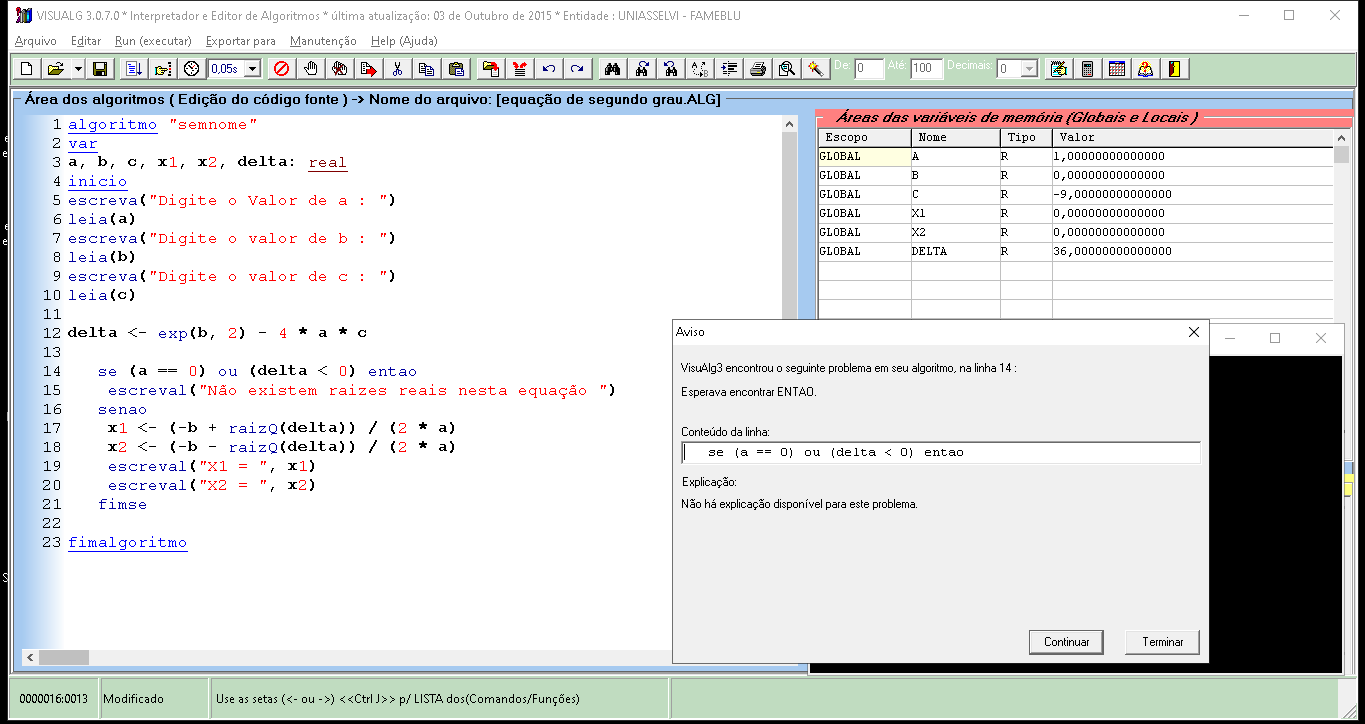Click the find and replace binoculars icon
Screen dimensions: 1365x724
(671, 69)
